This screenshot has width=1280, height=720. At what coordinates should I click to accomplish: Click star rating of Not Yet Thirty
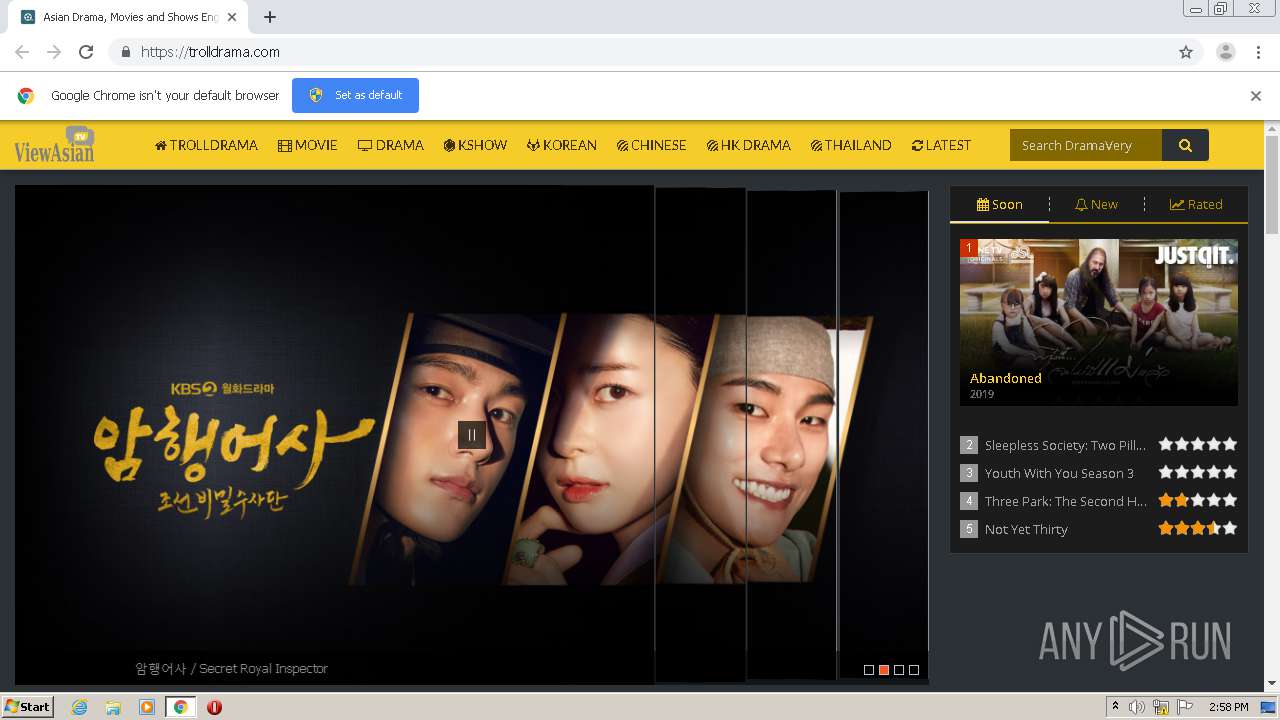click(1198, 528)
